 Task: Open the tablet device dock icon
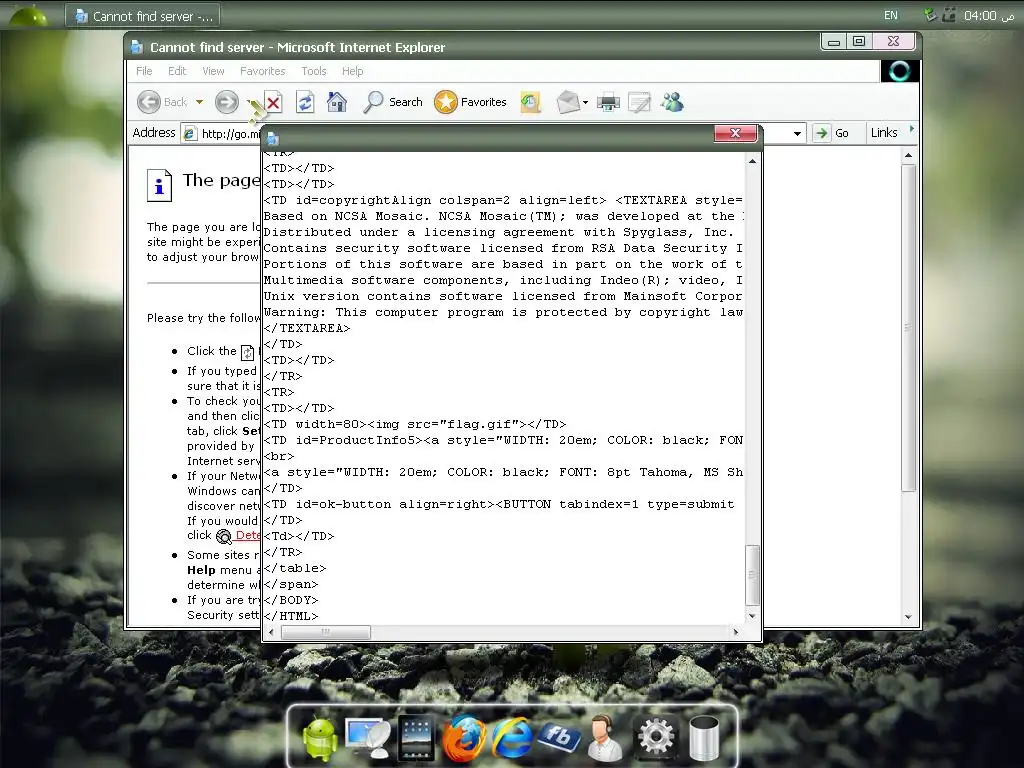416,738
